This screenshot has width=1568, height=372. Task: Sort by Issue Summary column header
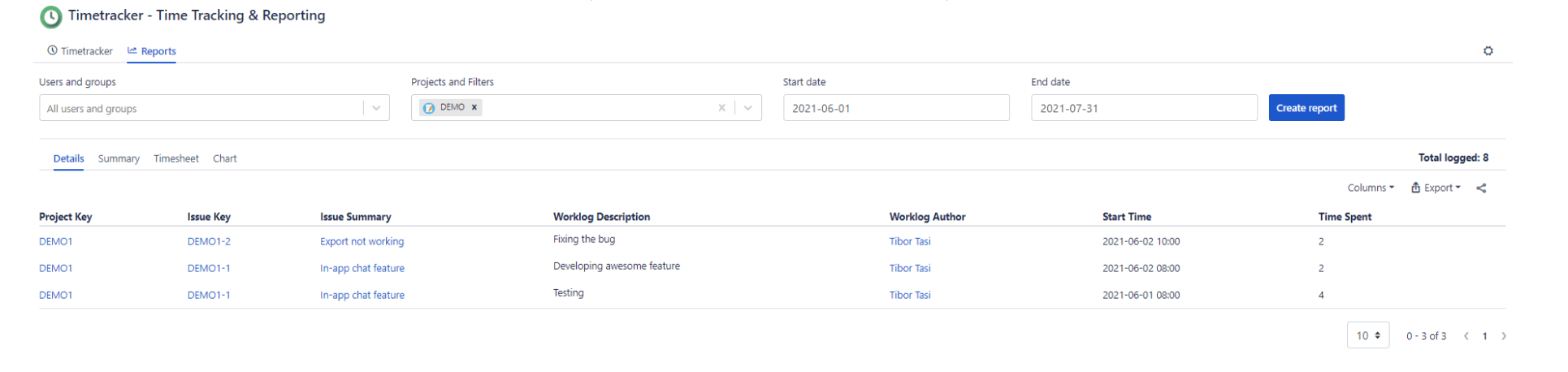point(355,217)
